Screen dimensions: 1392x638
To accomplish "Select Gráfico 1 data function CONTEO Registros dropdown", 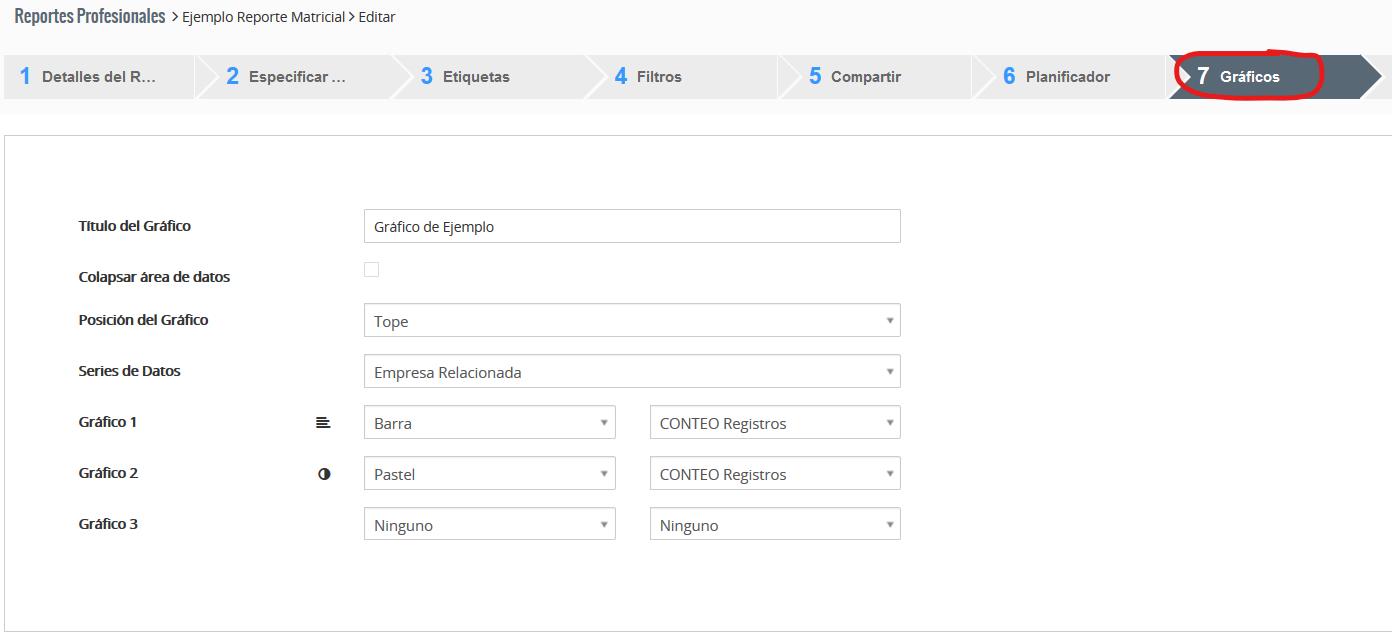I will (x=774, y=423).
